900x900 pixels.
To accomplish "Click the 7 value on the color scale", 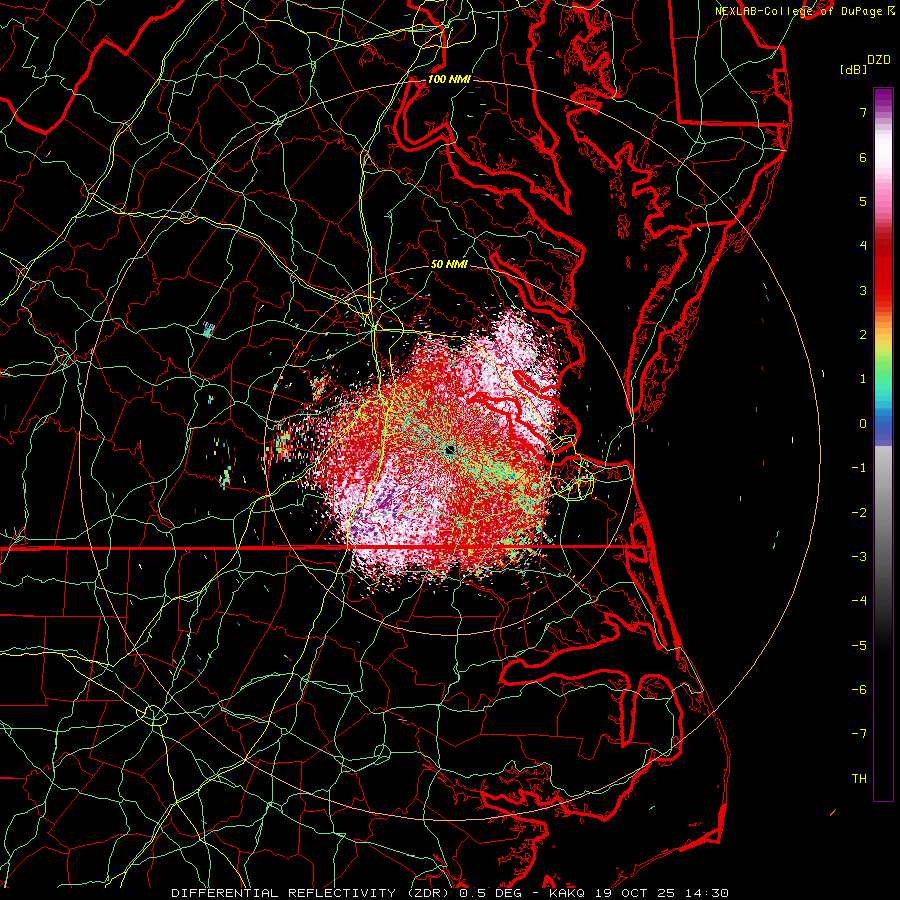I will [x=863, y=112].
